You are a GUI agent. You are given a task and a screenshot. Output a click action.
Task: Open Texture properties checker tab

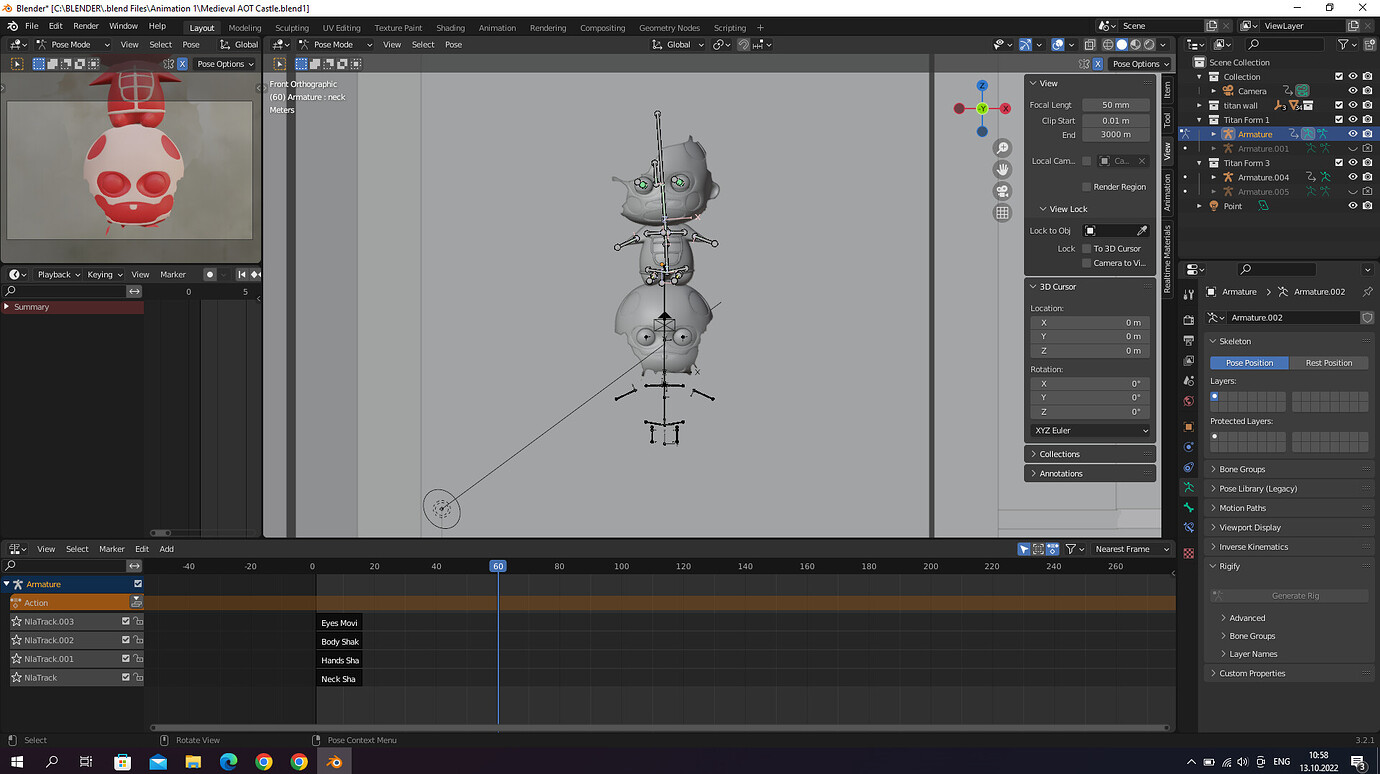[x=1189, y=553]
